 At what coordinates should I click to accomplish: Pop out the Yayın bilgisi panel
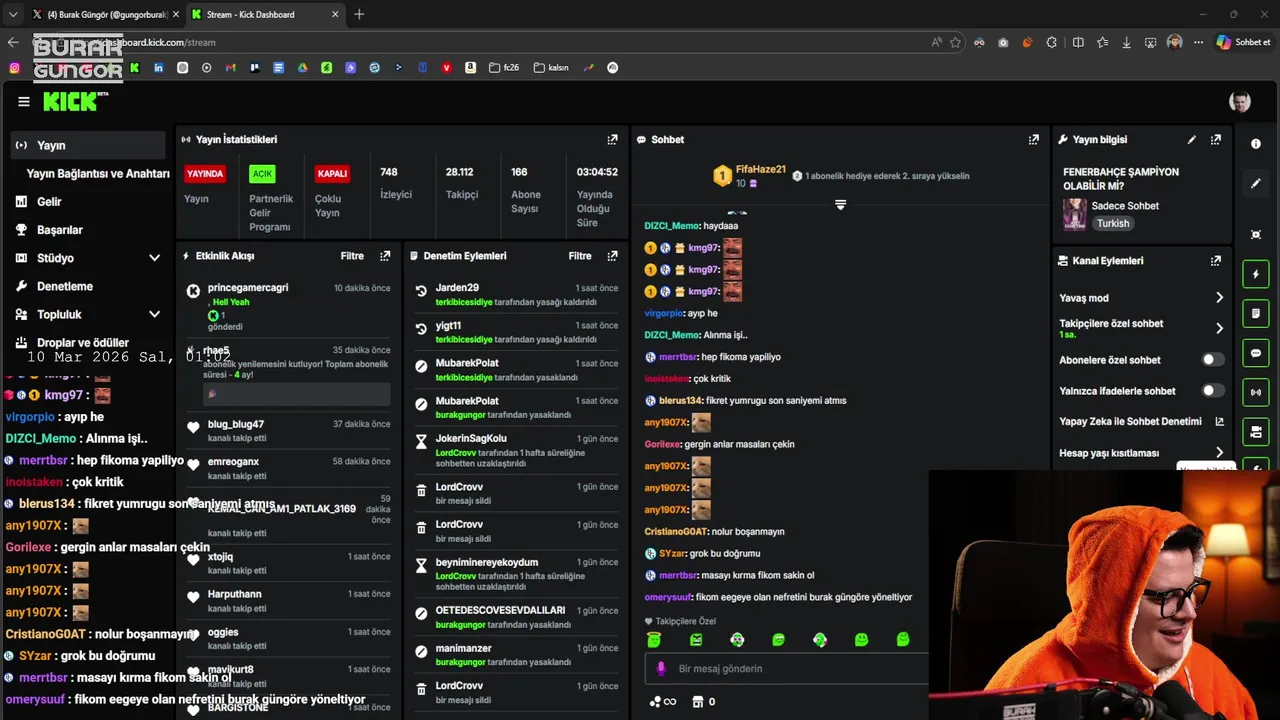tap(1216, 140)
